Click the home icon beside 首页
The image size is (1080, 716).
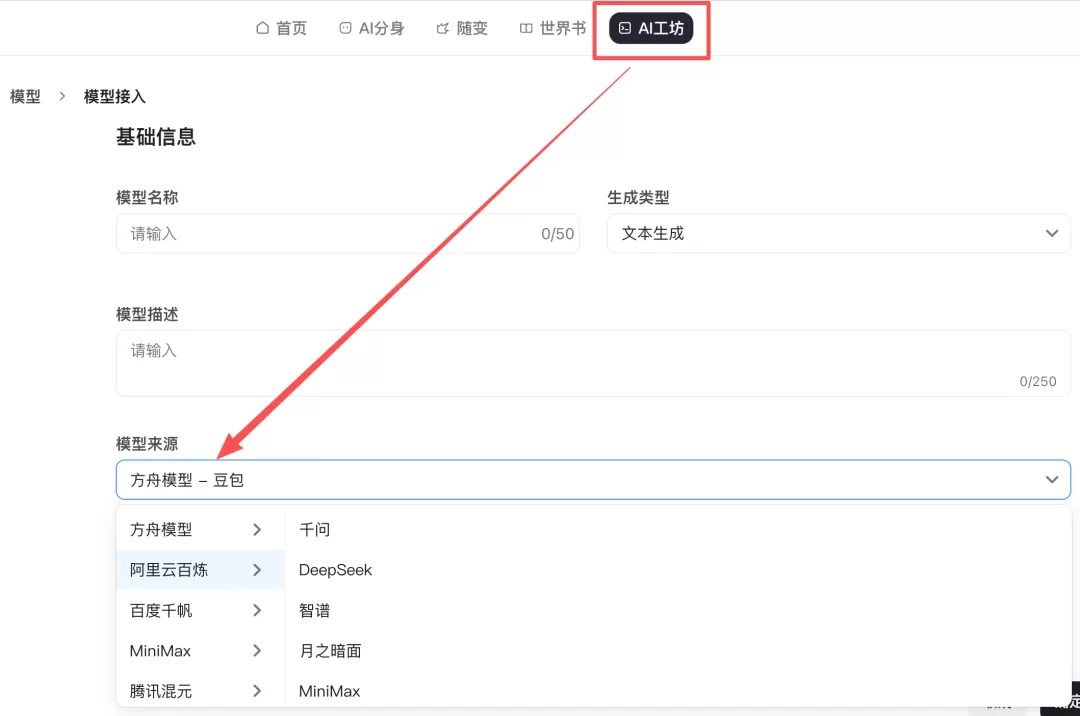(x=262, y=28)
